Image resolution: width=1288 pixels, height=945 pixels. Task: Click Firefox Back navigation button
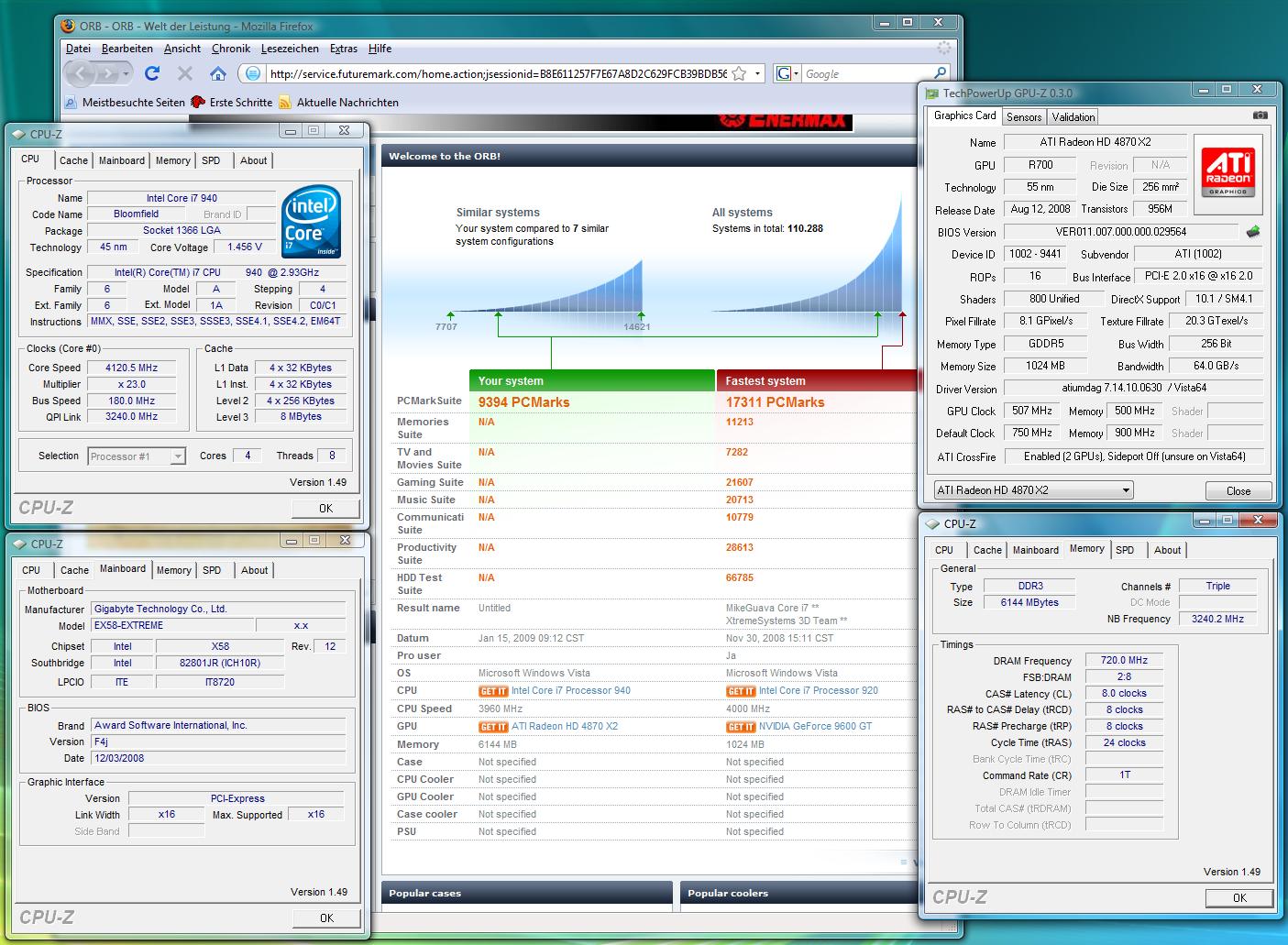pos(81,73)
